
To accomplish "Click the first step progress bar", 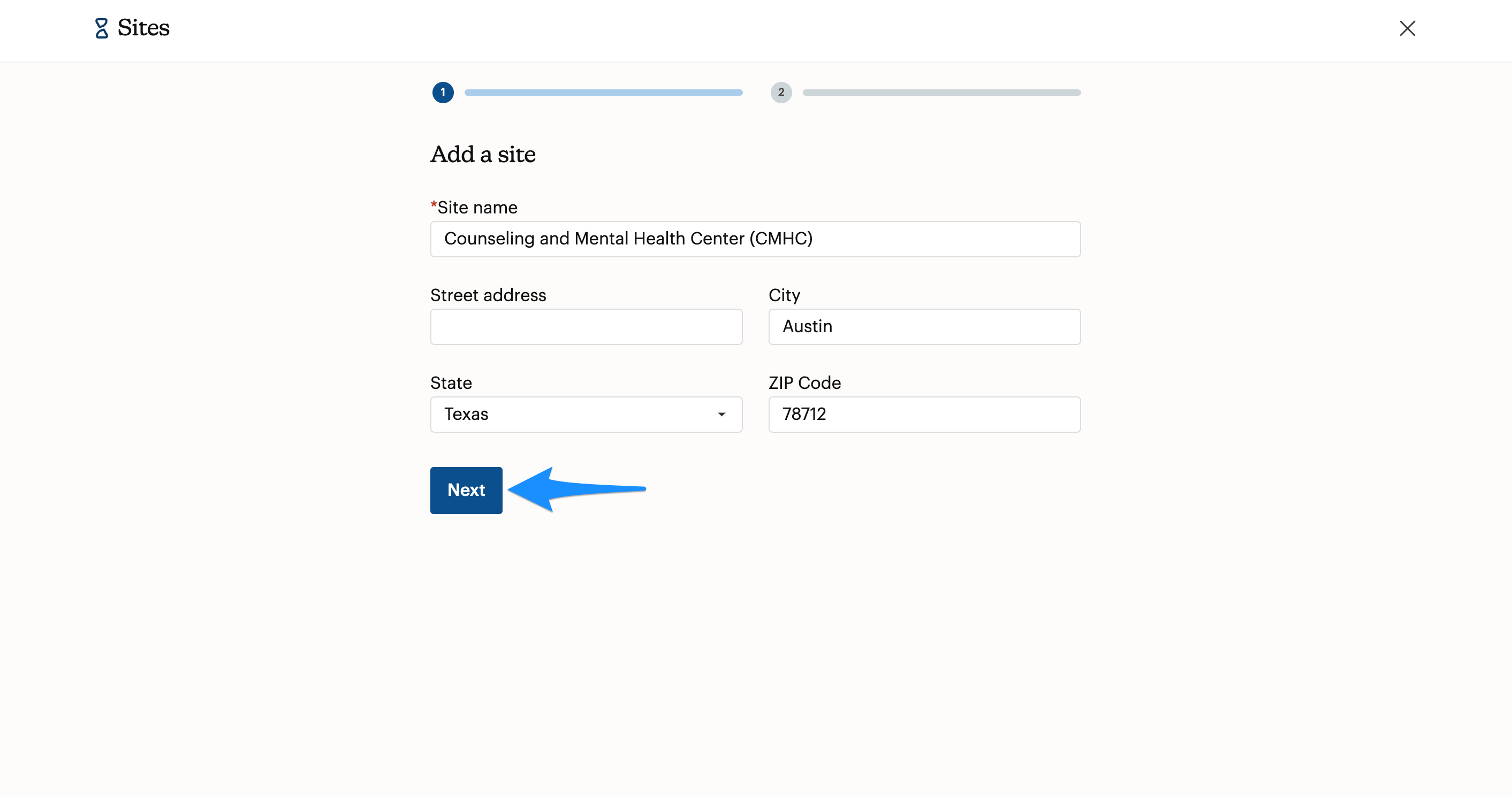I will [603, 93].
